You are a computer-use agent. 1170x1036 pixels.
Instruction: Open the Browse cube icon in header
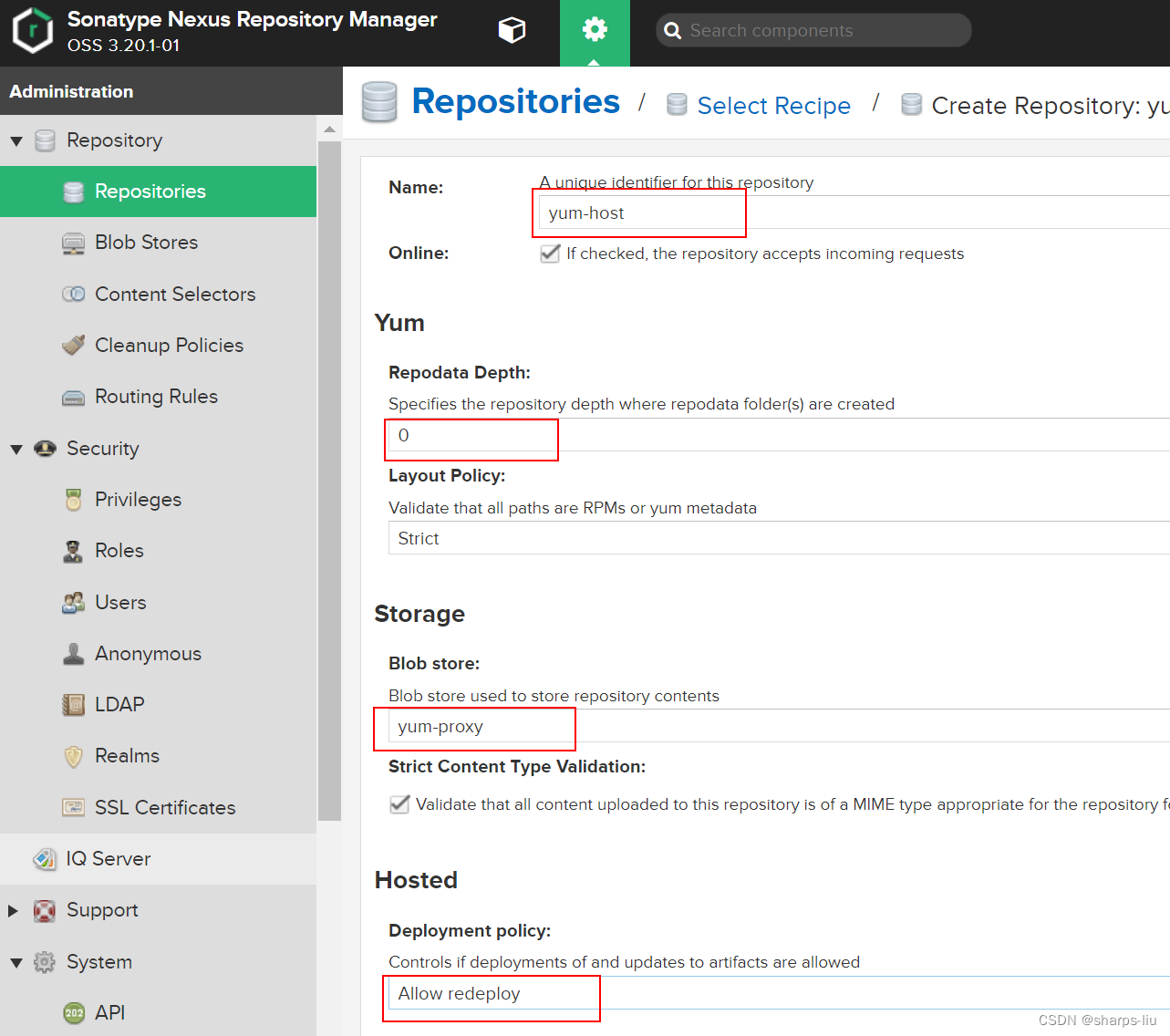click(x=512, y=30)
